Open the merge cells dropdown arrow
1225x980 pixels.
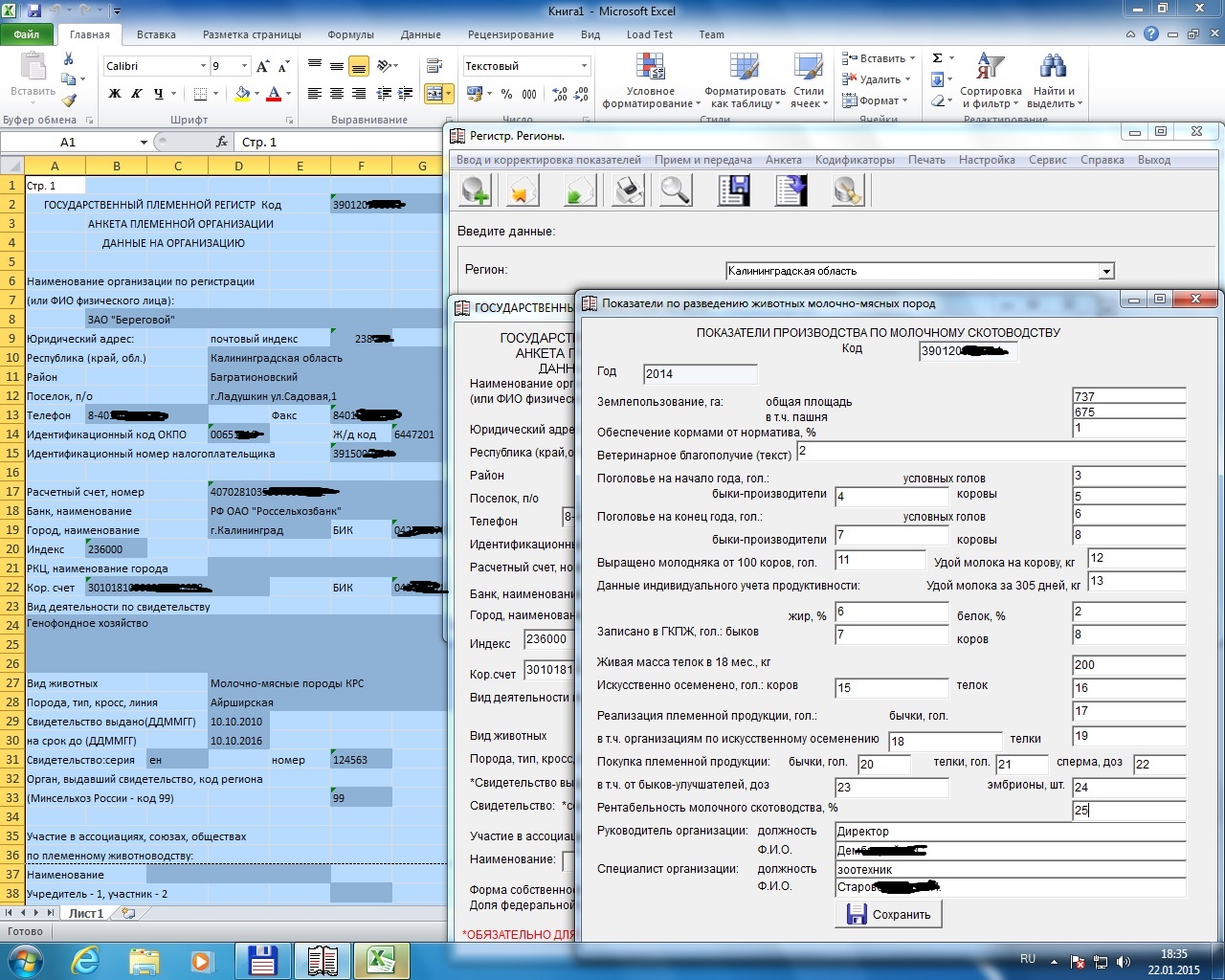click(x=450, y=94)
